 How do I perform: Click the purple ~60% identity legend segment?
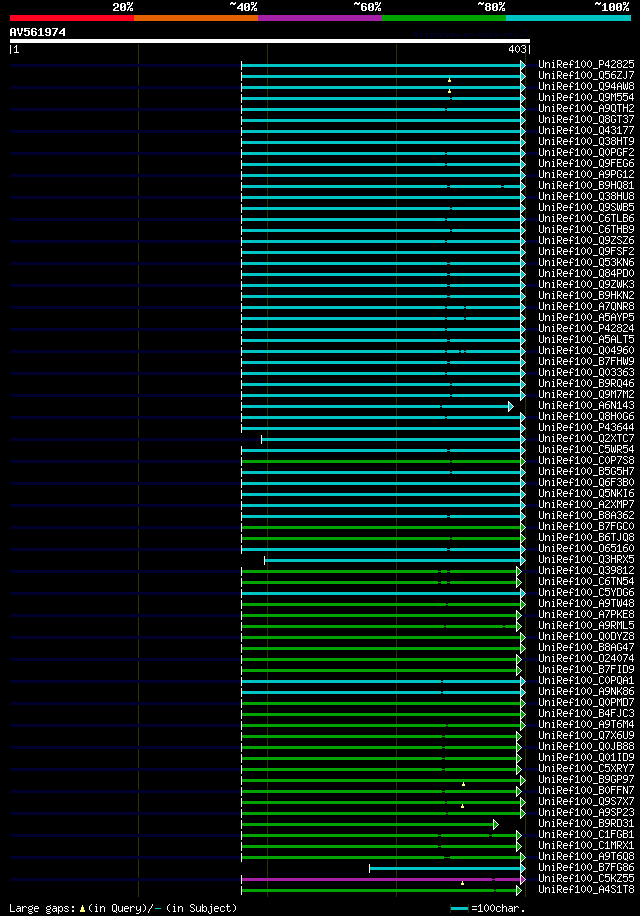tap(320, 18)
